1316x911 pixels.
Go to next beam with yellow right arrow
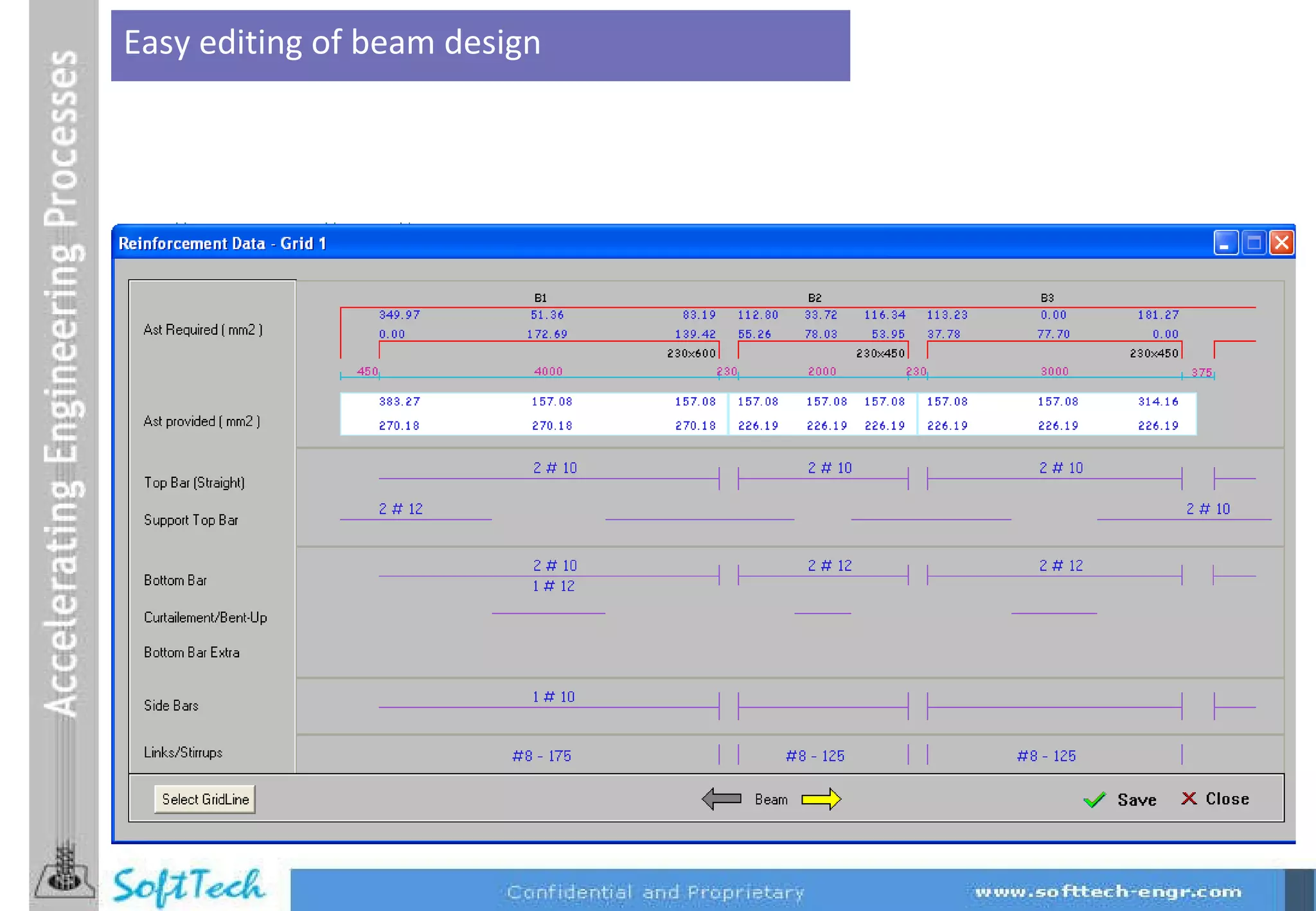click(x=821, y=799)
